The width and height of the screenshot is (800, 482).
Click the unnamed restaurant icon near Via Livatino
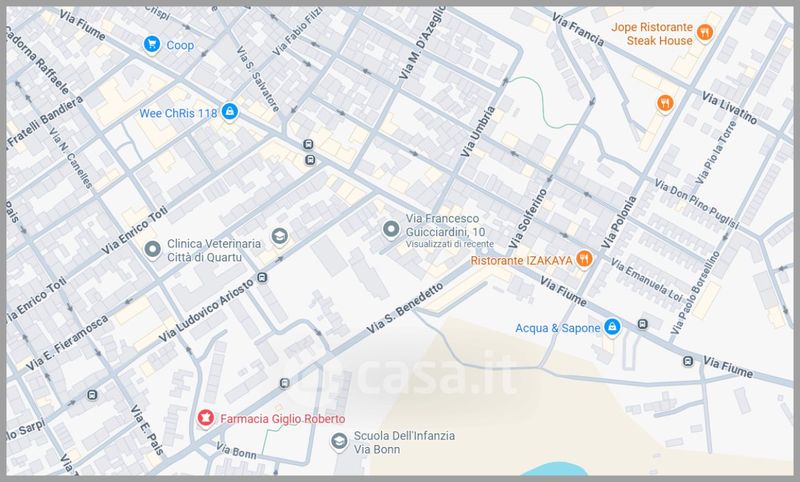pyautogui.click(x=664, y=104)
